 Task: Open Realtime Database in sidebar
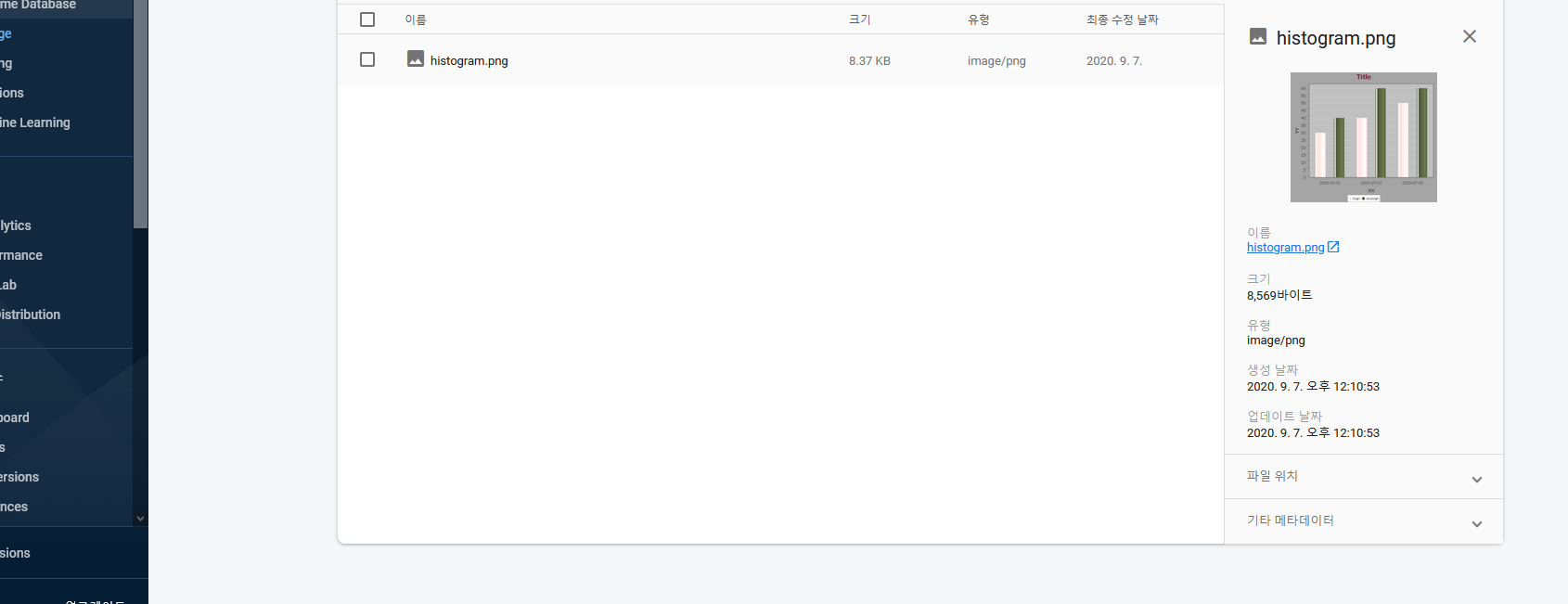tap(38, 6)
